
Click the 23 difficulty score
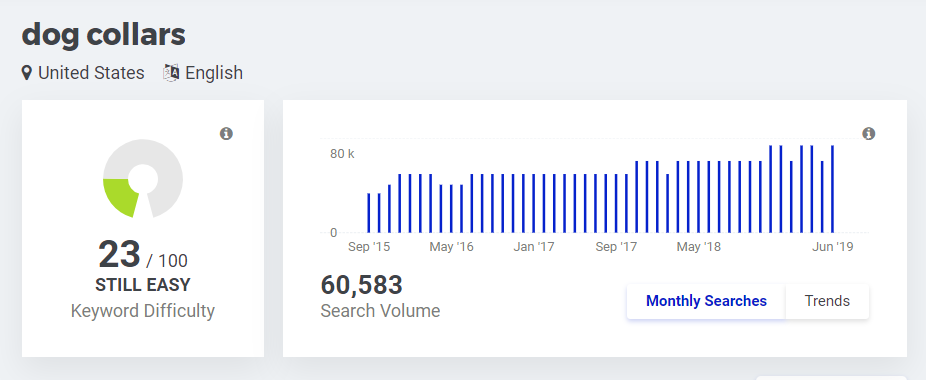click(x=119, y=254)
